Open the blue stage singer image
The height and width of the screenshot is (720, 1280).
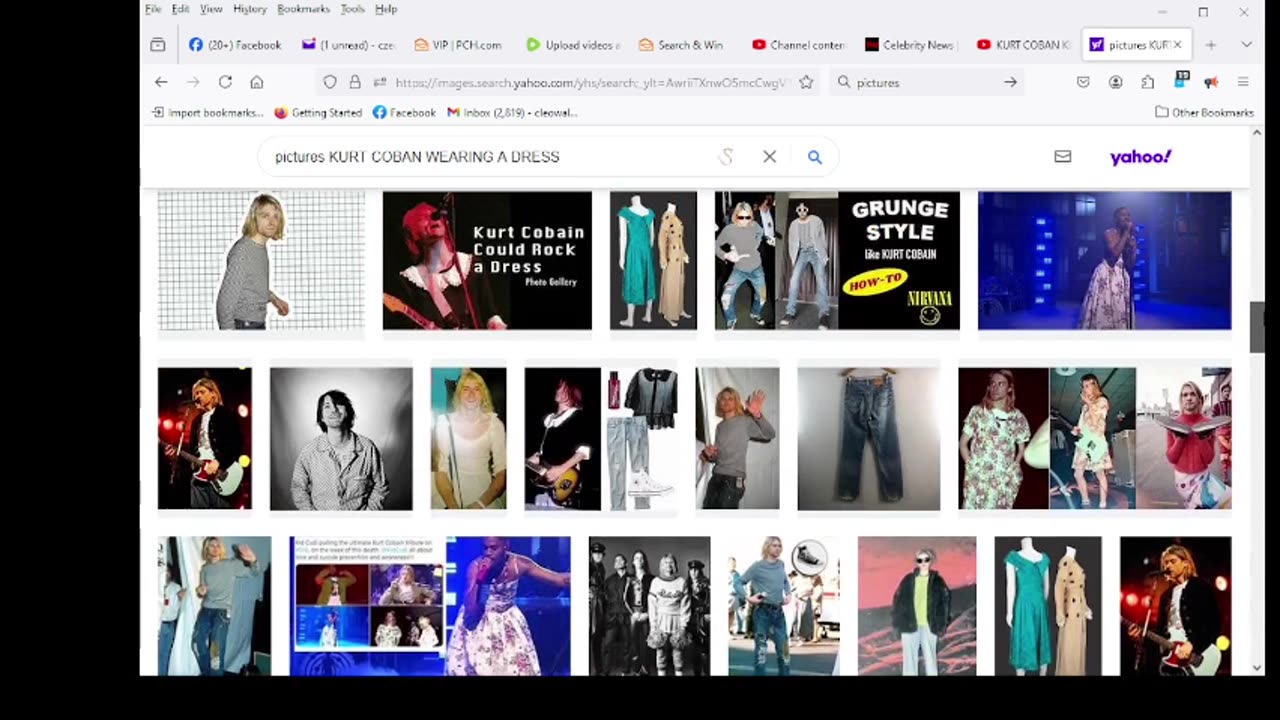[x=1104, y=260]
